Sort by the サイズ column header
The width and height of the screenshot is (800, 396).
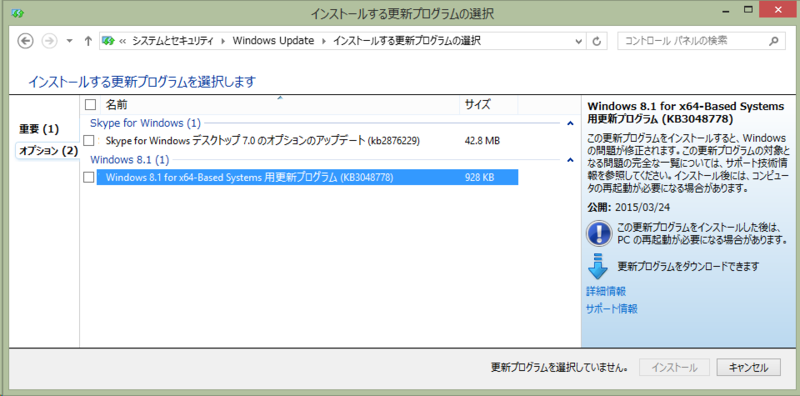click(488, 105)
